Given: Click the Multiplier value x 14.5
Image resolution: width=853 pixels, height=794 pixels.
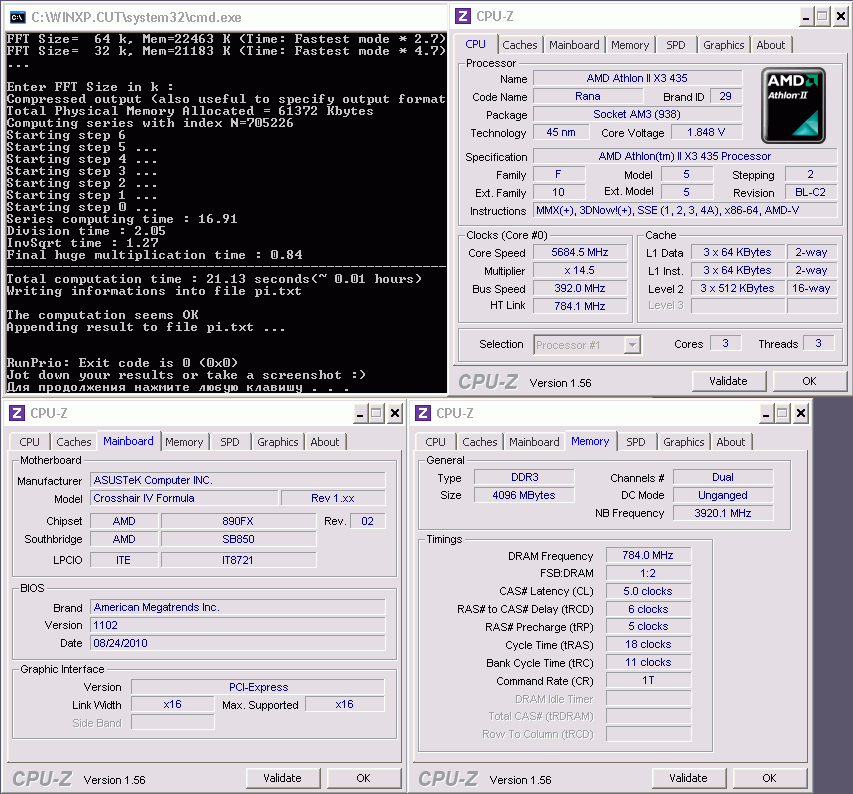Looking at the screenshot, I should point(580,270).
